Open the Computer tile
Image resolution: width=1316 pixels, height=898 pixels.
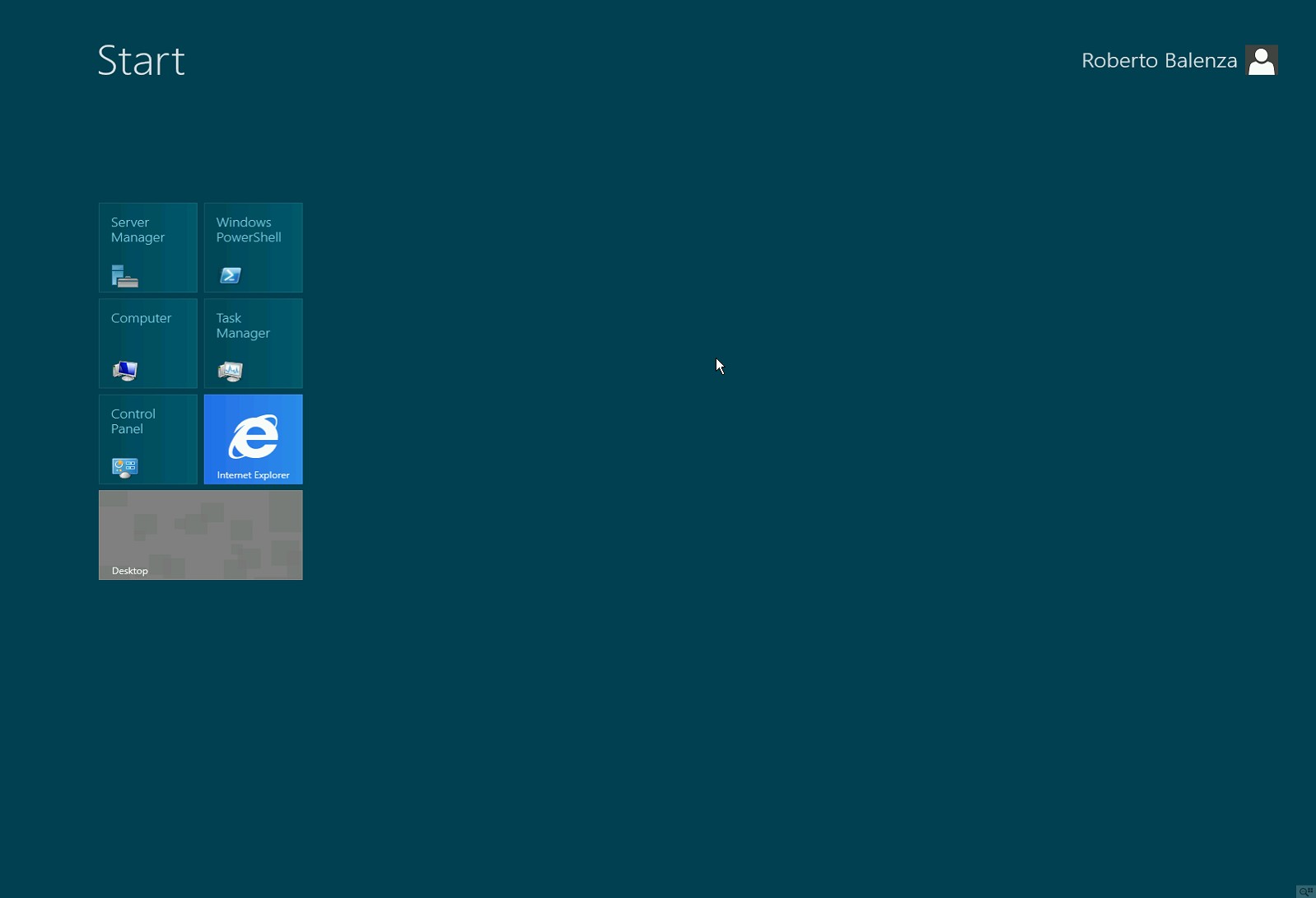tap(148, 344)
